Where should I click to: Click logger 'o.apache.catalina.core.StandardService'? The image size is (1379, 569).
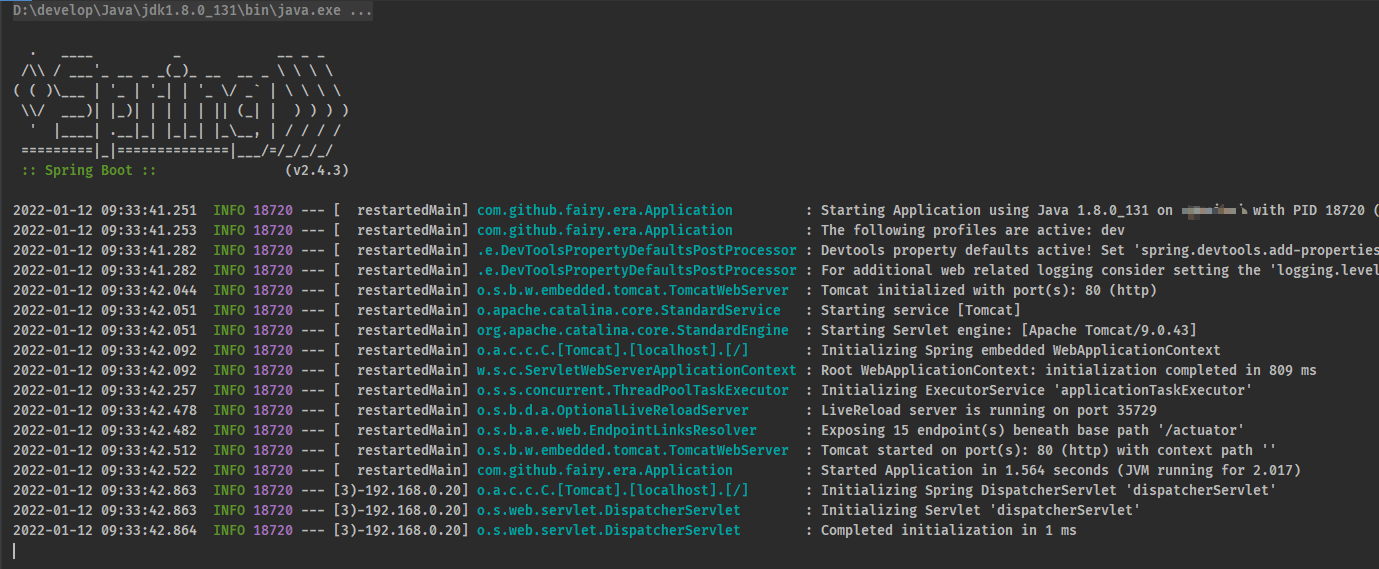pos(628,310)
